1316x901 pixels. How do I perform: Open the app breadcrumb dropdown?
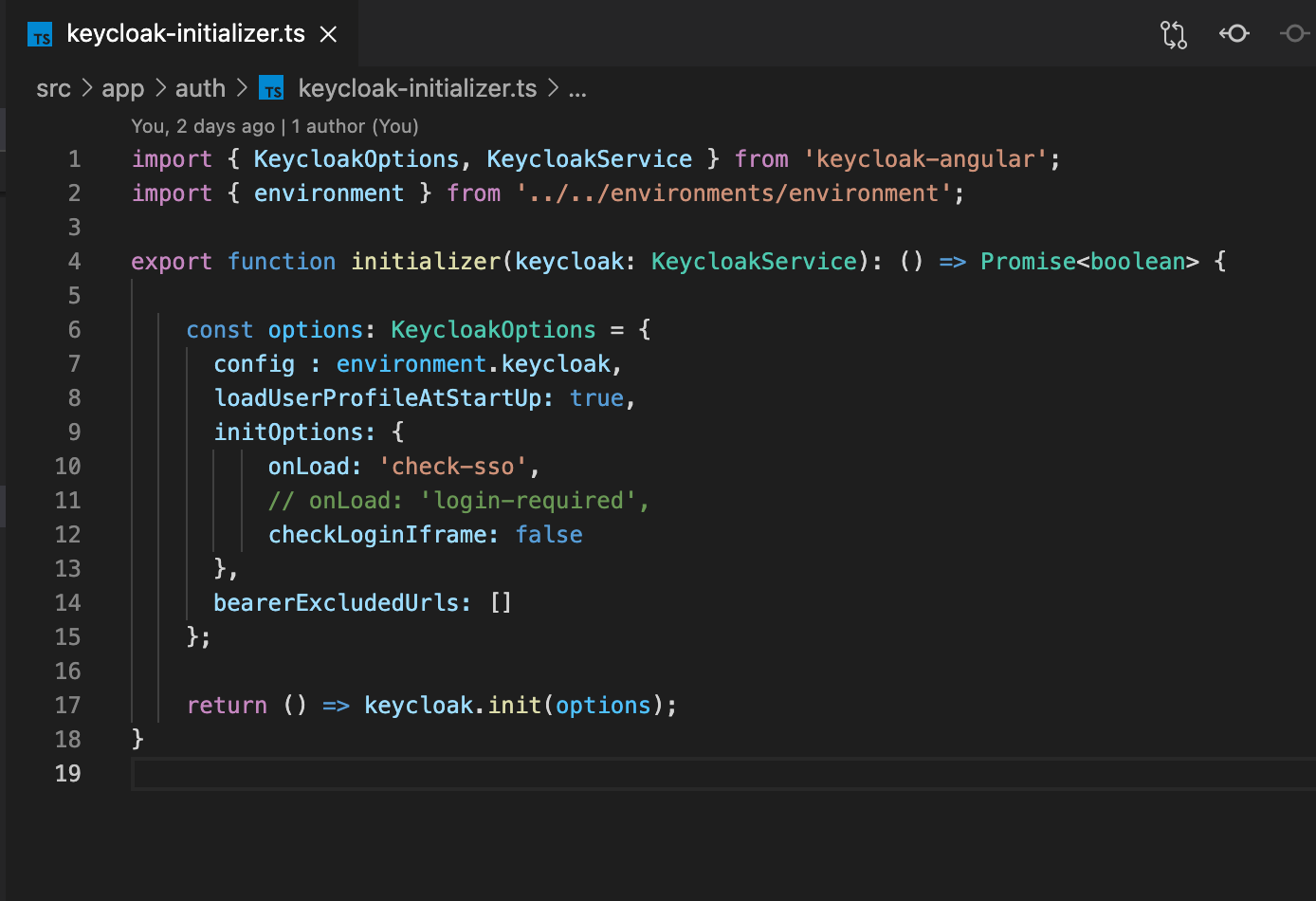123,87
